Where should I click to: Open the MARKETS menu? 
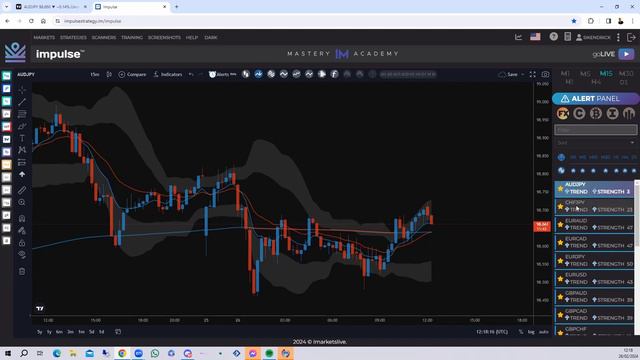(x=44, y=38)
